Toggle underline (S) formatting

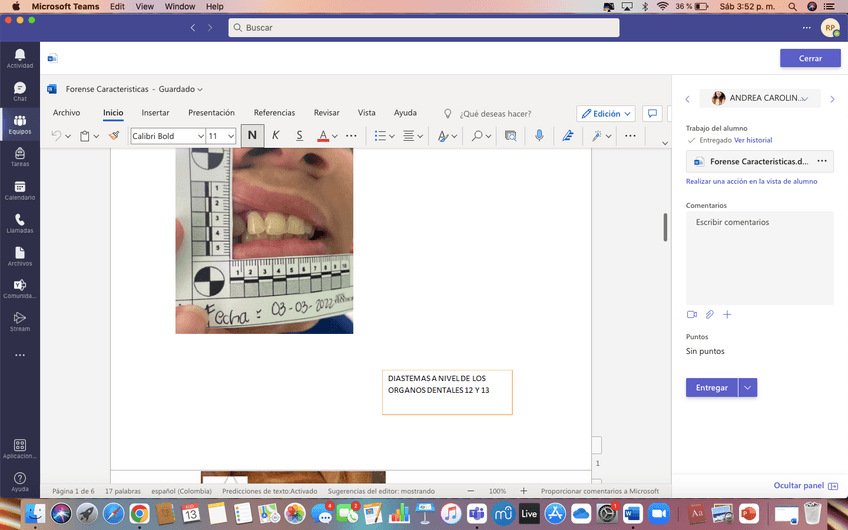pos(299,136)
